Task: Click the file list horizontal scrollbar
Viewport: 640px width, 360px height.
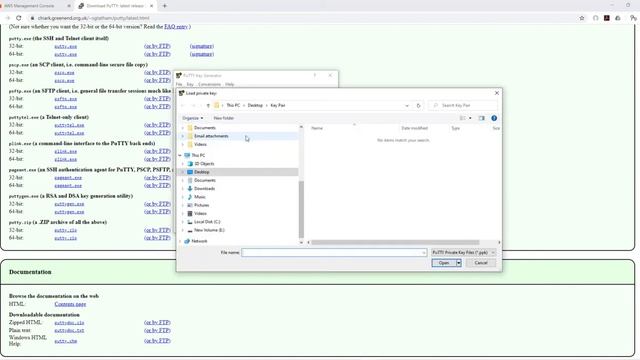Action: click(x=395, y=242)
